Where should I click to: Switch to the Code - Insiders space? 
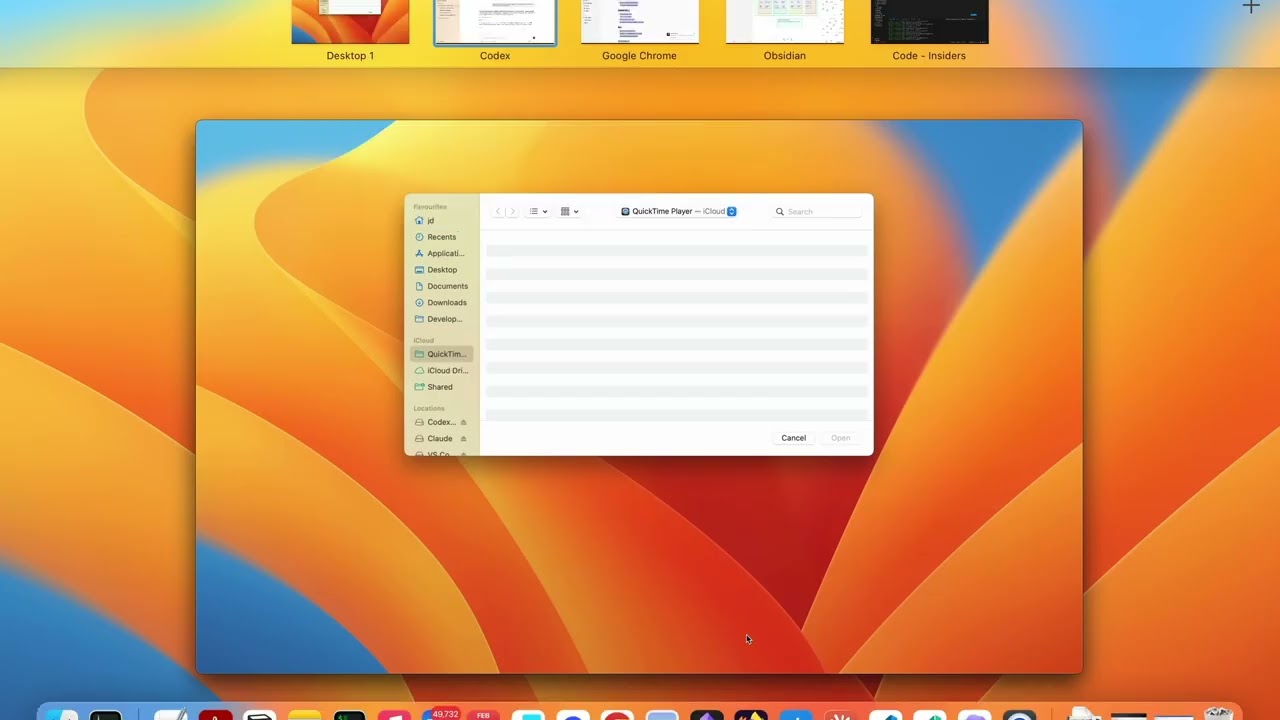tap(930, 22)
